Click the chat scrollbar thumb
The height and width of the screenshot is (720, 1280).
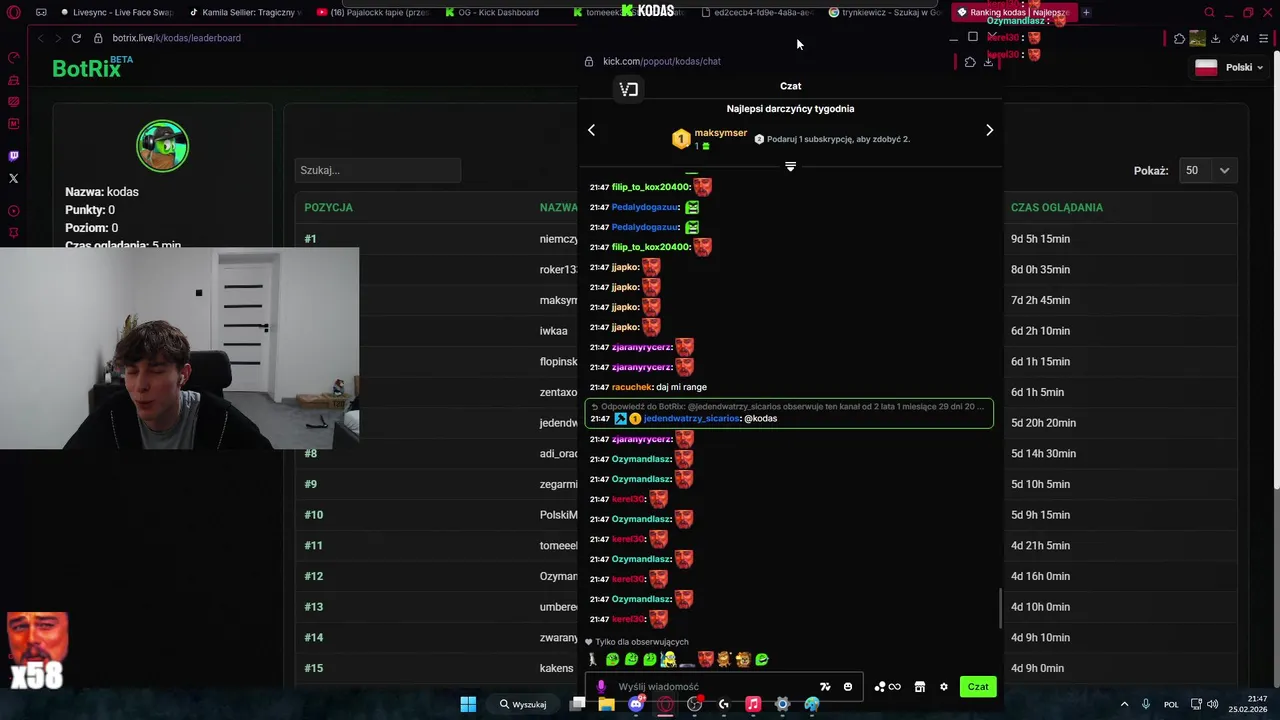tap(1000, 609)
